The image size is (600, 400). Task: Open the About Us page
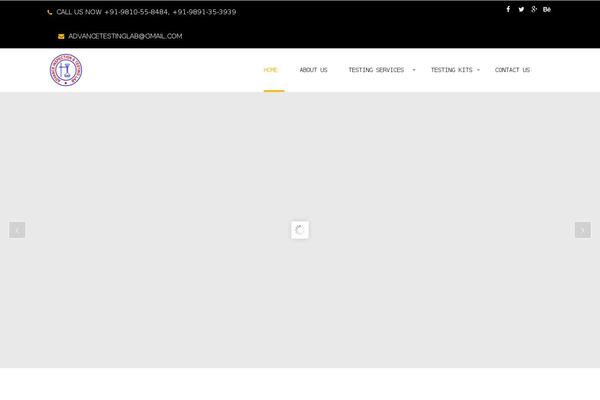[313, 70]
